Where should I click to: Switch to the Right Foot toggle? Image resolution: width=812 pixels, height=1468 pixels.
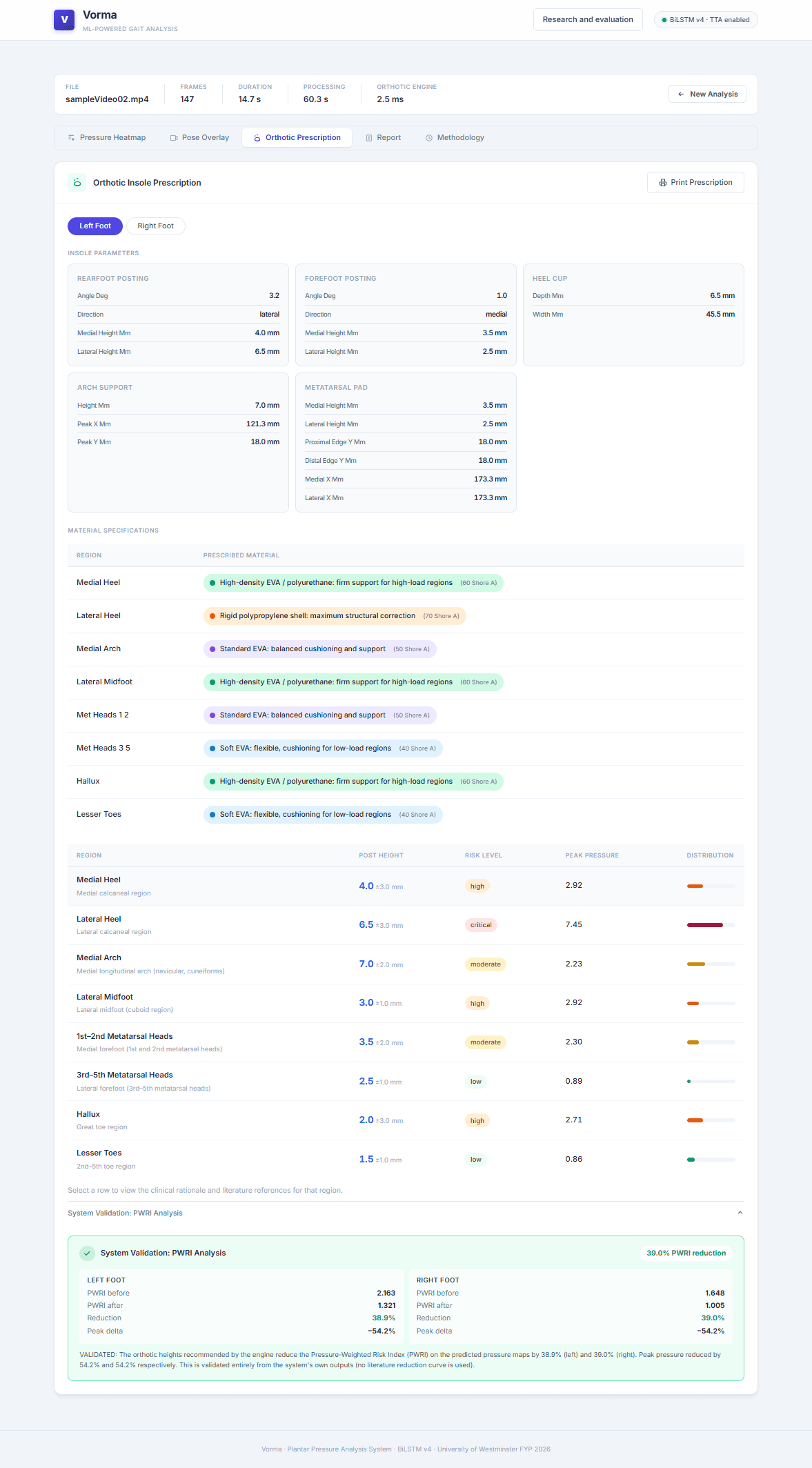155,226
